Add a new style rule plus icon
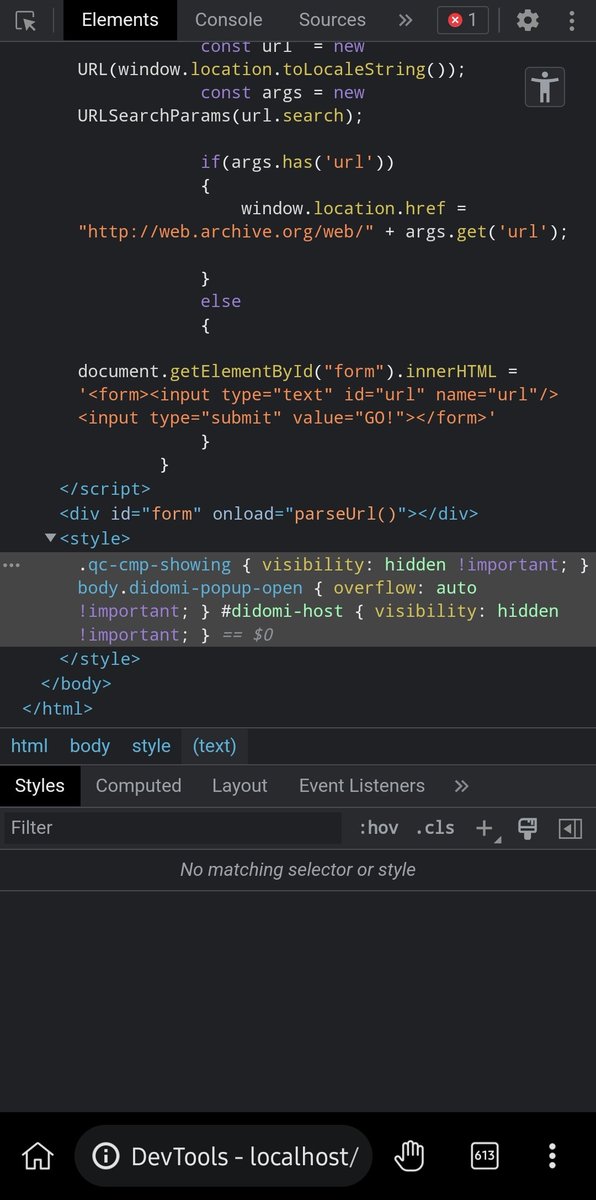This screenshot has height=1200, width=596. pyautogui.click(x=486, y=828)
